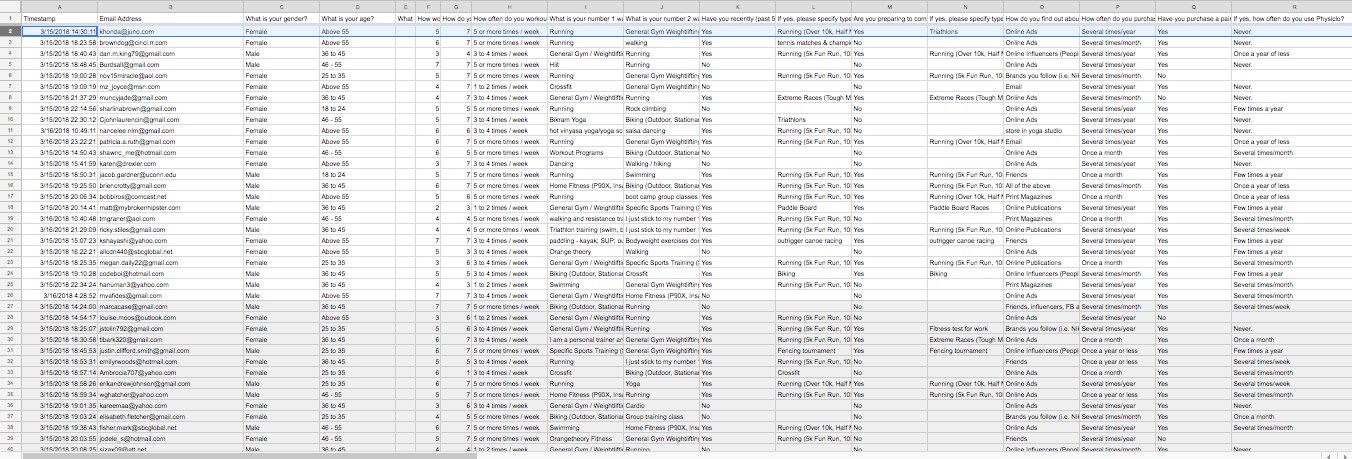Click 'Workout Programs' cell
This screenshot has width=1352, height=459.
584,153
